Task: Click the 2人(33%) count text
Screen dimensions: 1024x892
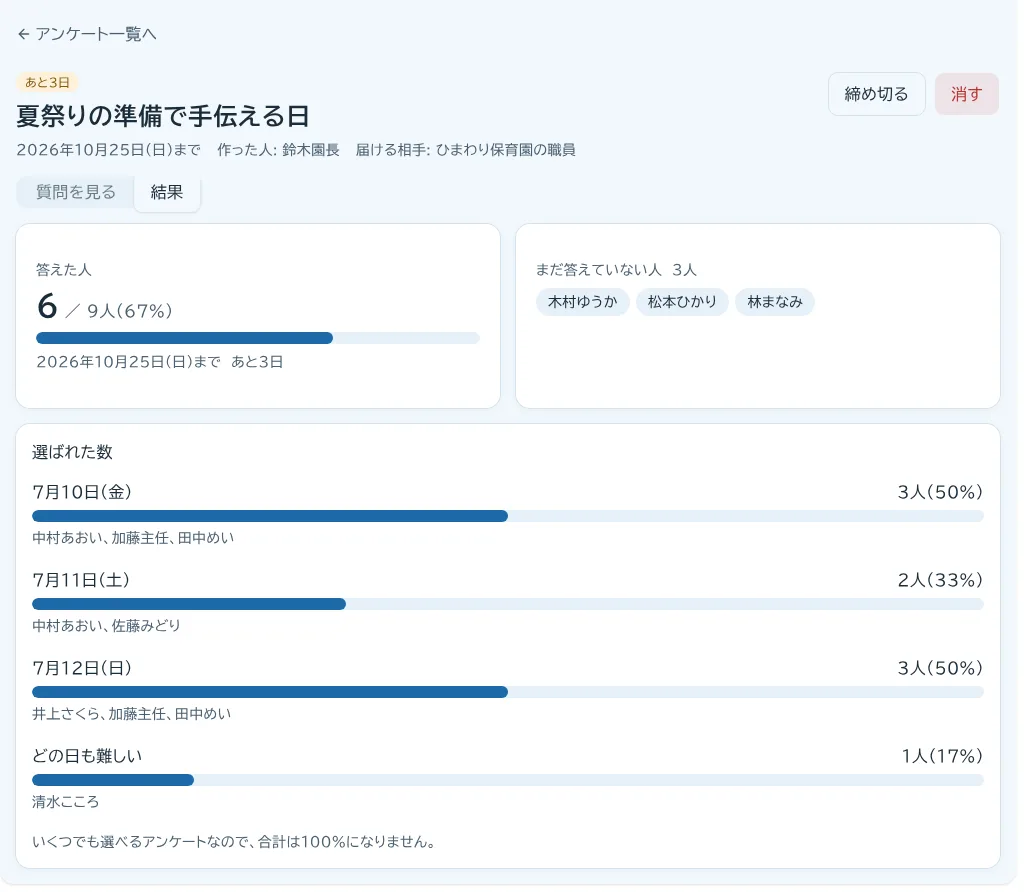Action: (x=940, y=580)
